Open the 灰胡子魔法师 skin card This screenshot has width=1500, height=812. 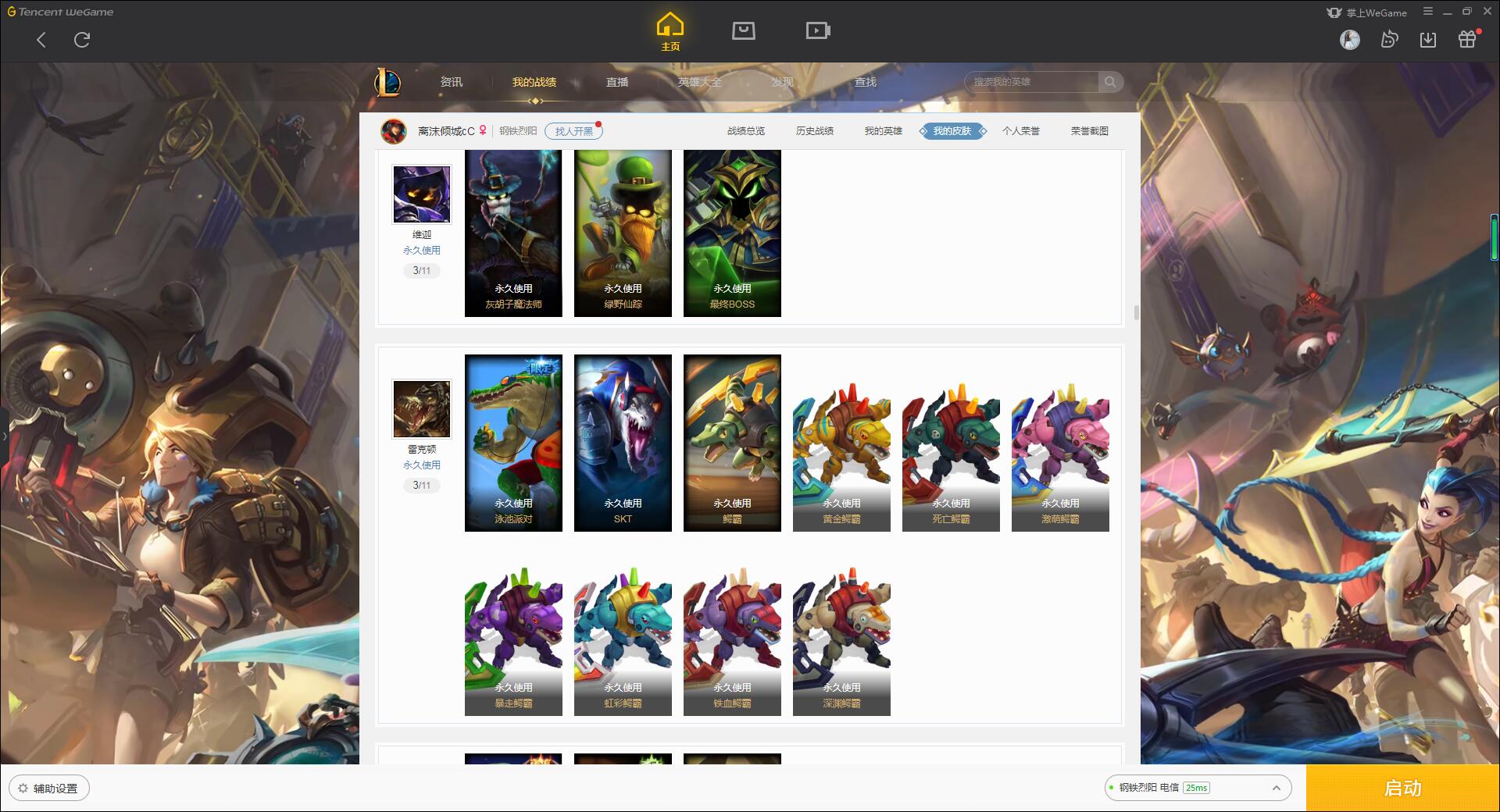pos(513,233)
